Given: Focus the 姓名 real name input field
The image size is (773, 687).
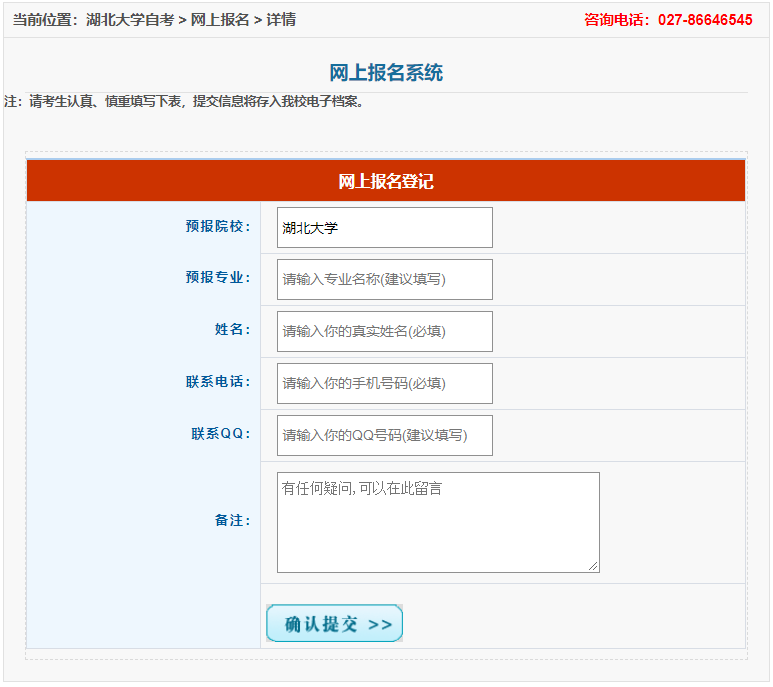Looking at the screenshot, I should 385,331.
